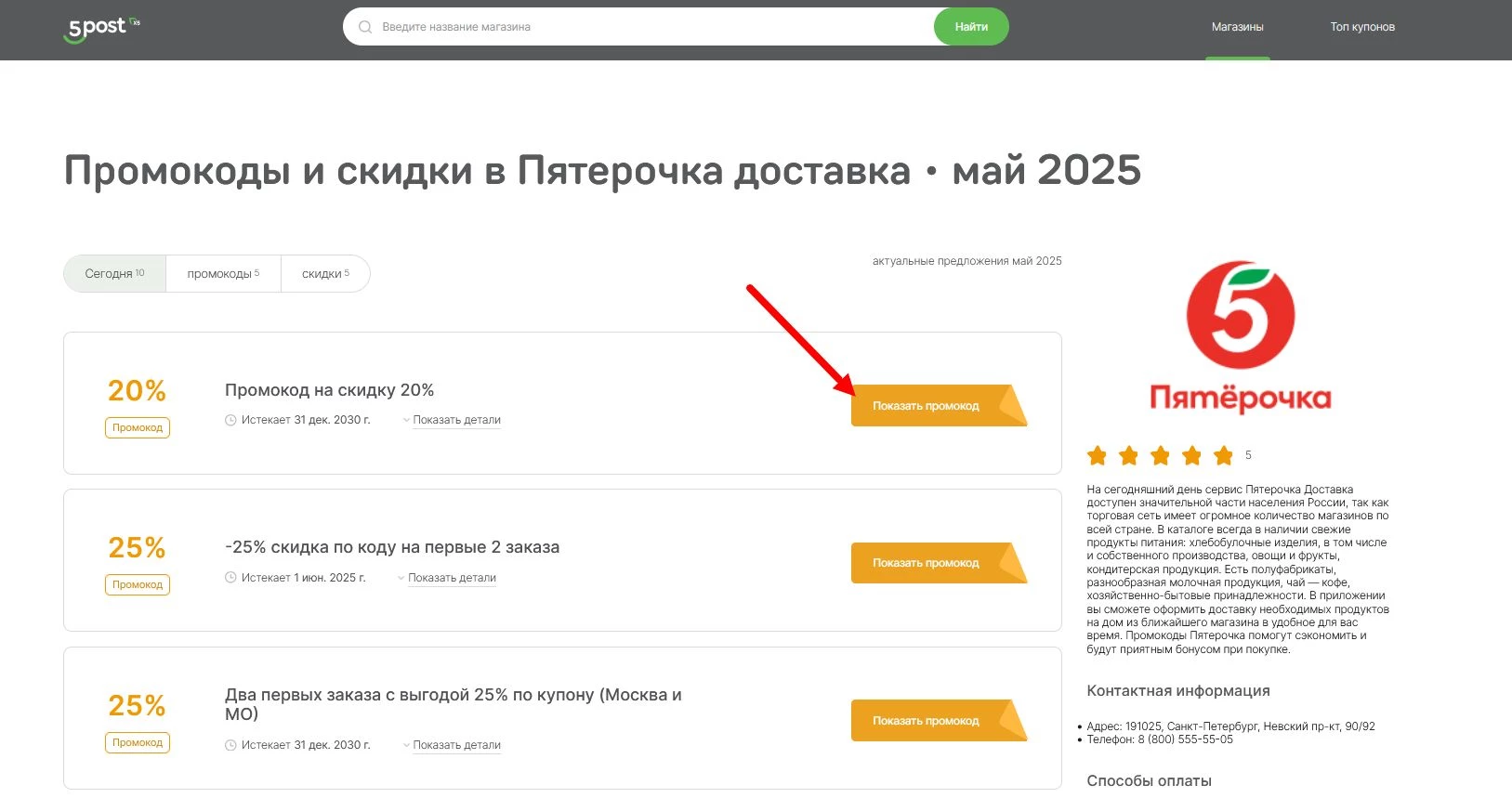Image resolution: width=1512 pixels, height=798 pixels.
Task: Click the green Найти search button
Action: coord(970,27)
